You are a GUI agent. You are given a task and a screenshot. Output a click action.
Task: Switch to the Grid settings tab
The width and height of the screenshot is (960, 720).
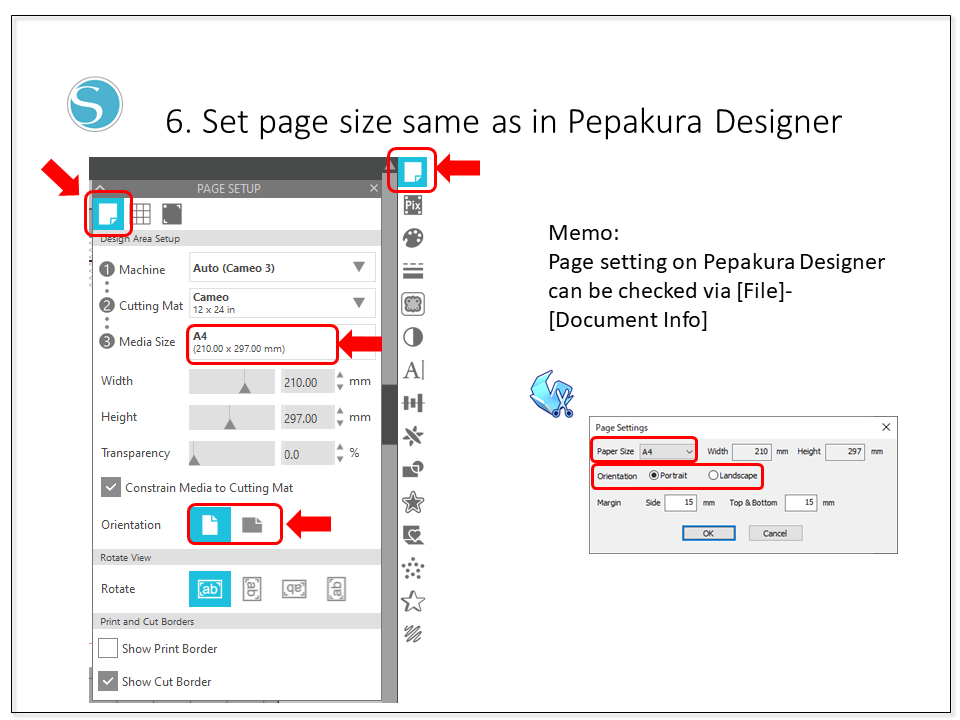(141, 214)
